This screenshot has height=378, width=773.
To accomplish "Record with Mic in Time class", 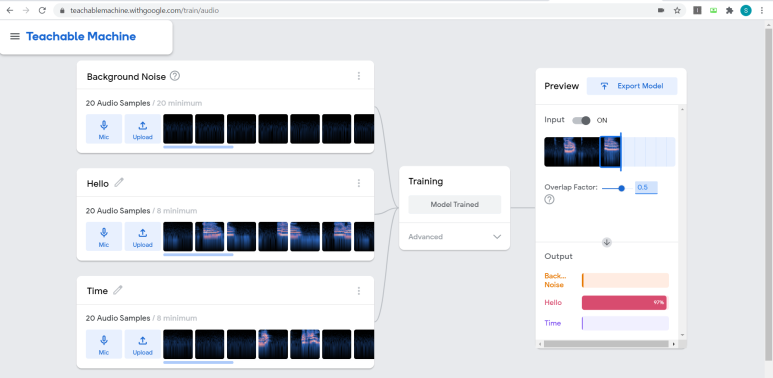I will [104, 344].
